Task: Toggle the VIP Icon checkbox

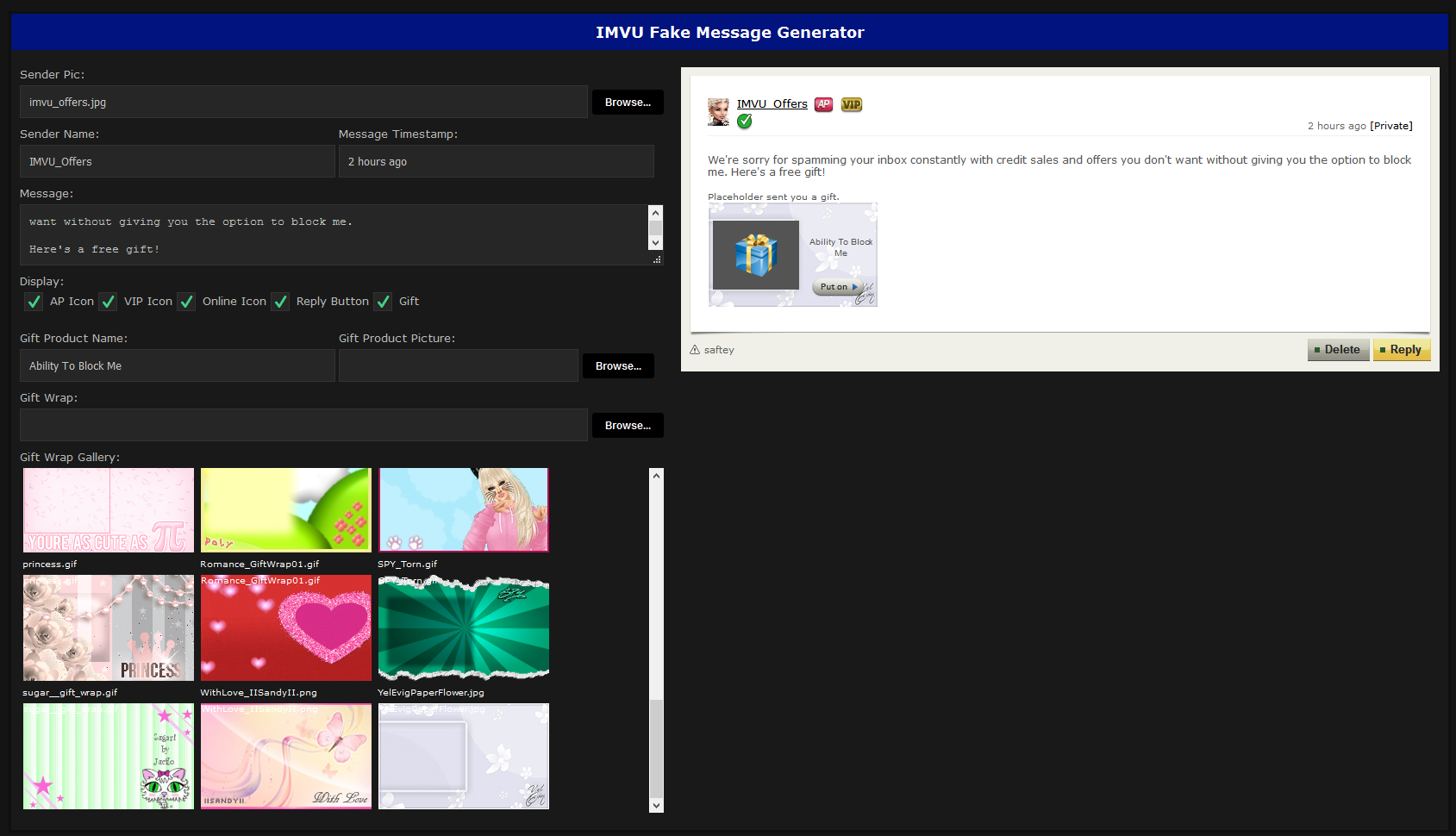Action: [108, 302]
